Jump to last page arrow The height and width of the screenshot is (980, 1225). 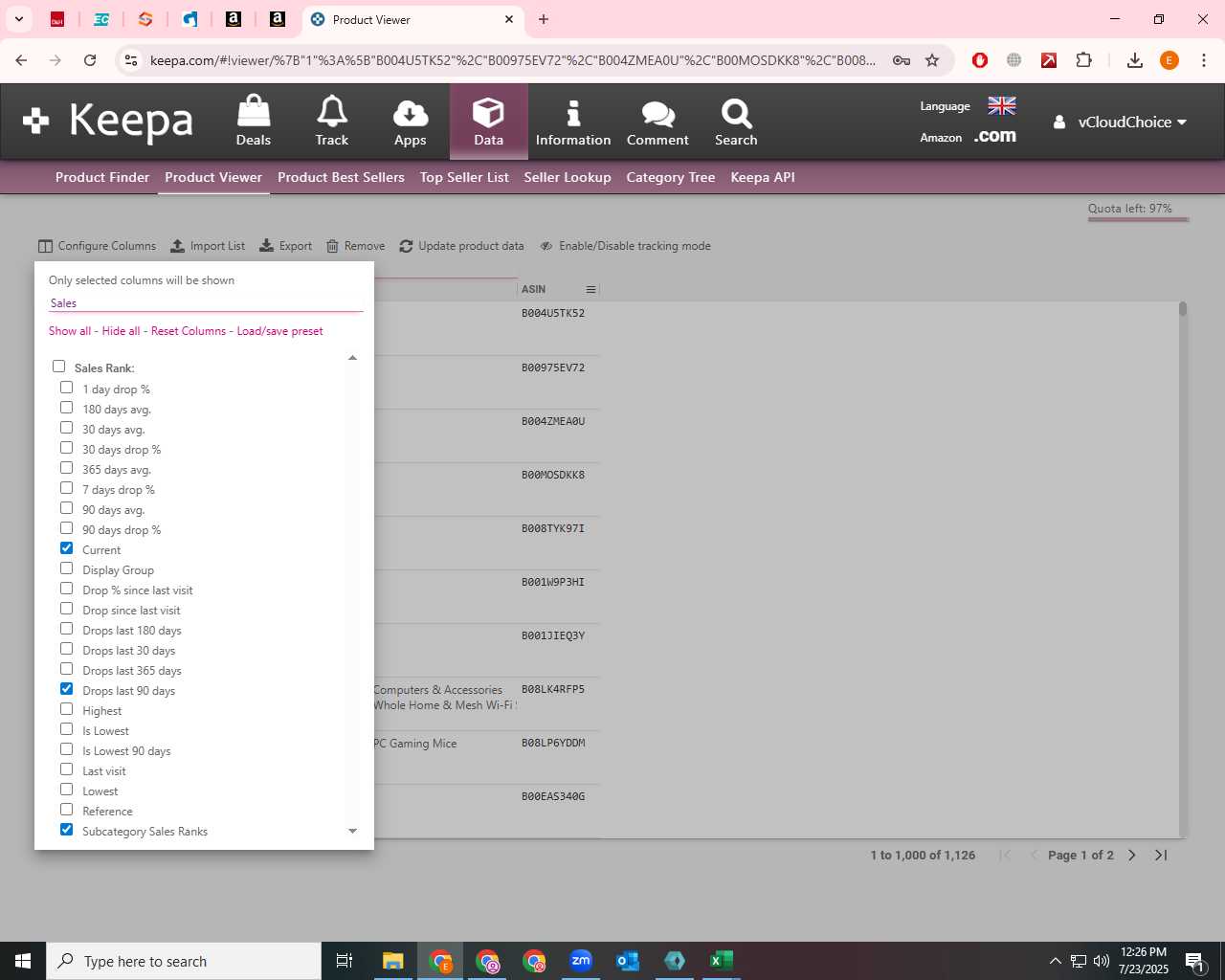[1161, 855]
